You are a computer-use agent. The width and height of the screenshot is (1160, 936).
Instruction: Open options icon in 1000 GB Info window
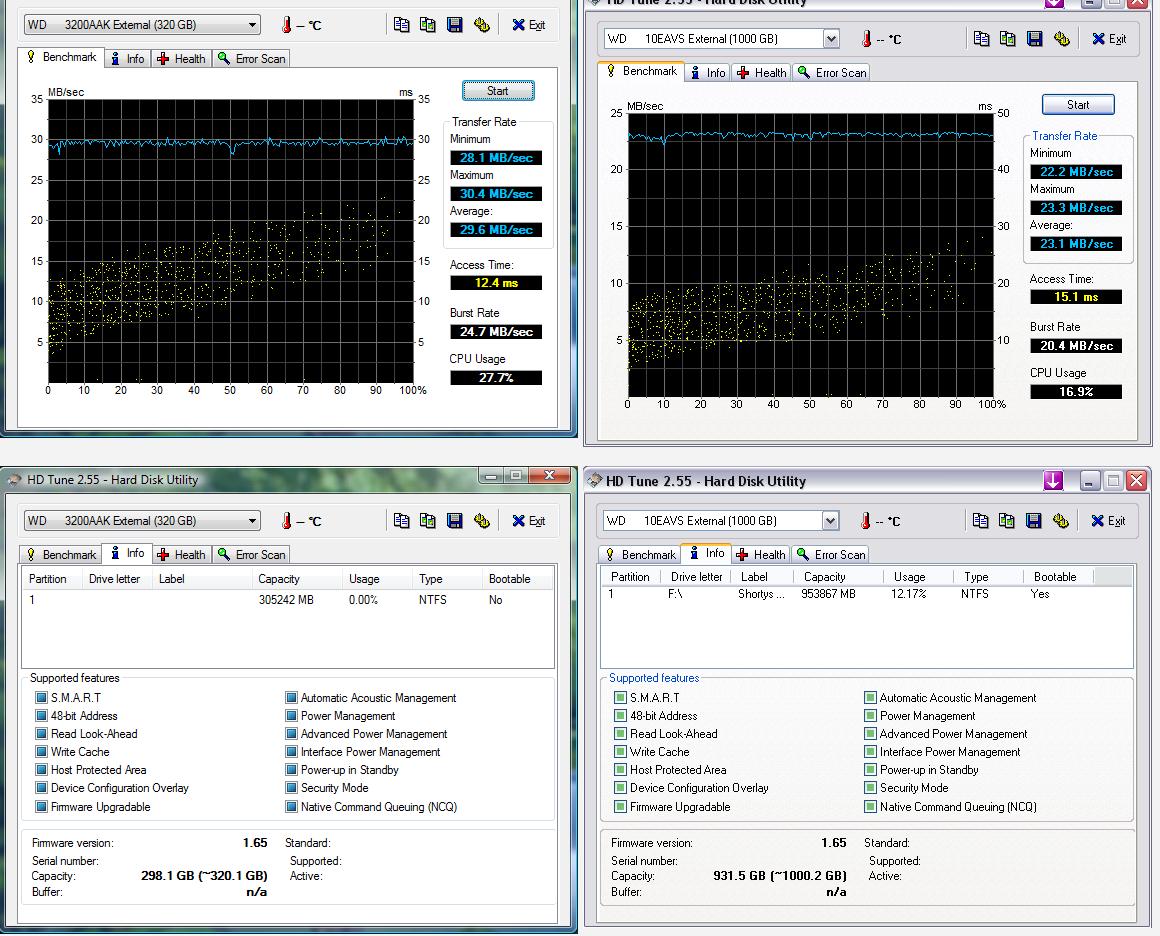(x=1060, y=521)
